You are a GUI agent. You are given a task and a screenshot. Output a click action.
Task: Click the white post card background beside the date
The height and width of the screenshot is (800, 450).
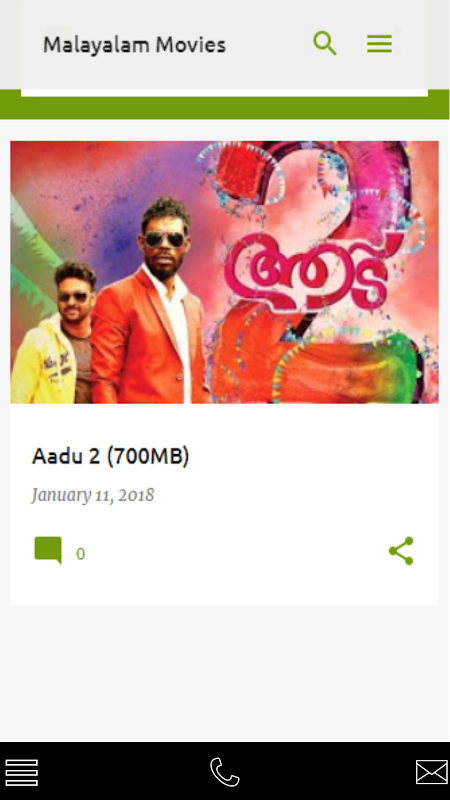click(x=296, y=495)
